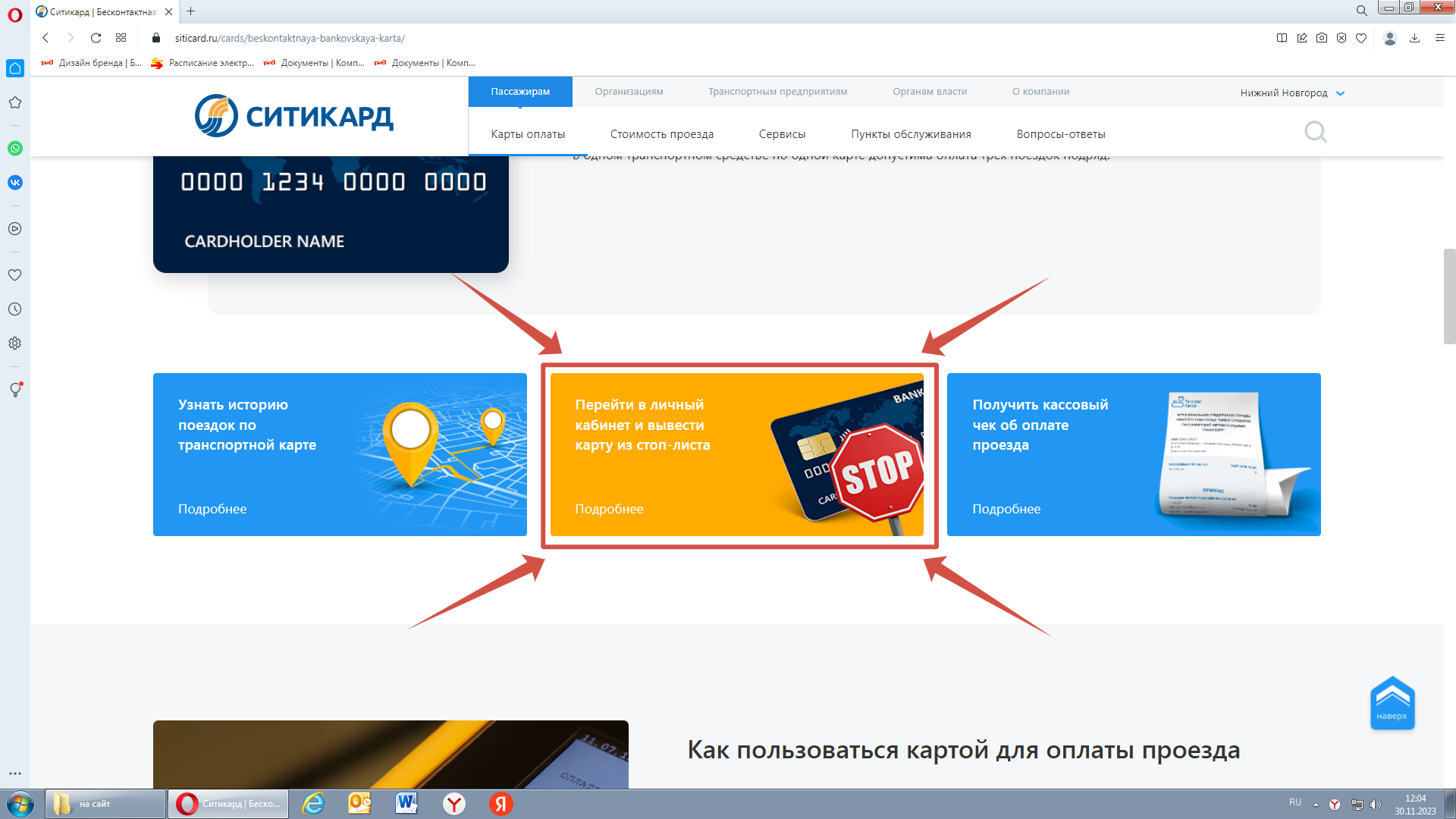The image size is (1456, 819).
Task: Select the Транспортным предприятиям tab
Action: (x=778, y=92)
